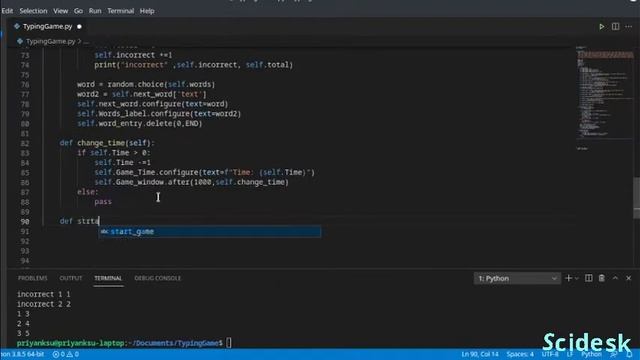The height and width of the screenshot is (360, 640).
Task: Click the 'def change_time(self):' line
Action: [x=107, y=143]
